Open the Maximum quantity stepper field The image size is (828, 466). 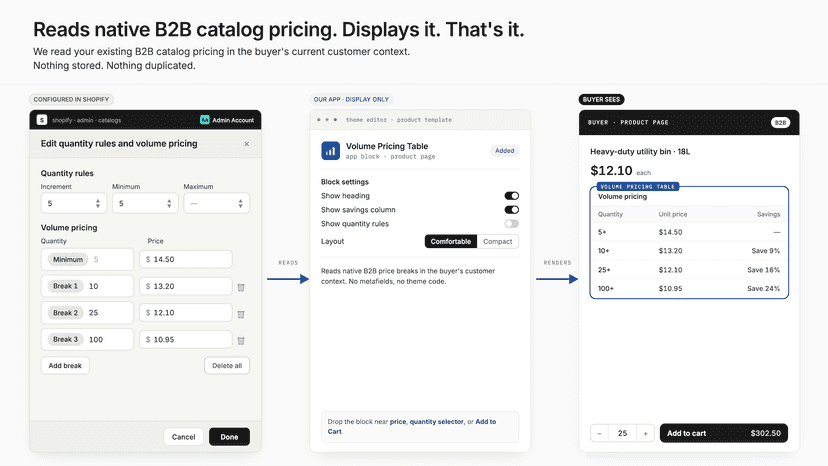click(x=217, y=203)
